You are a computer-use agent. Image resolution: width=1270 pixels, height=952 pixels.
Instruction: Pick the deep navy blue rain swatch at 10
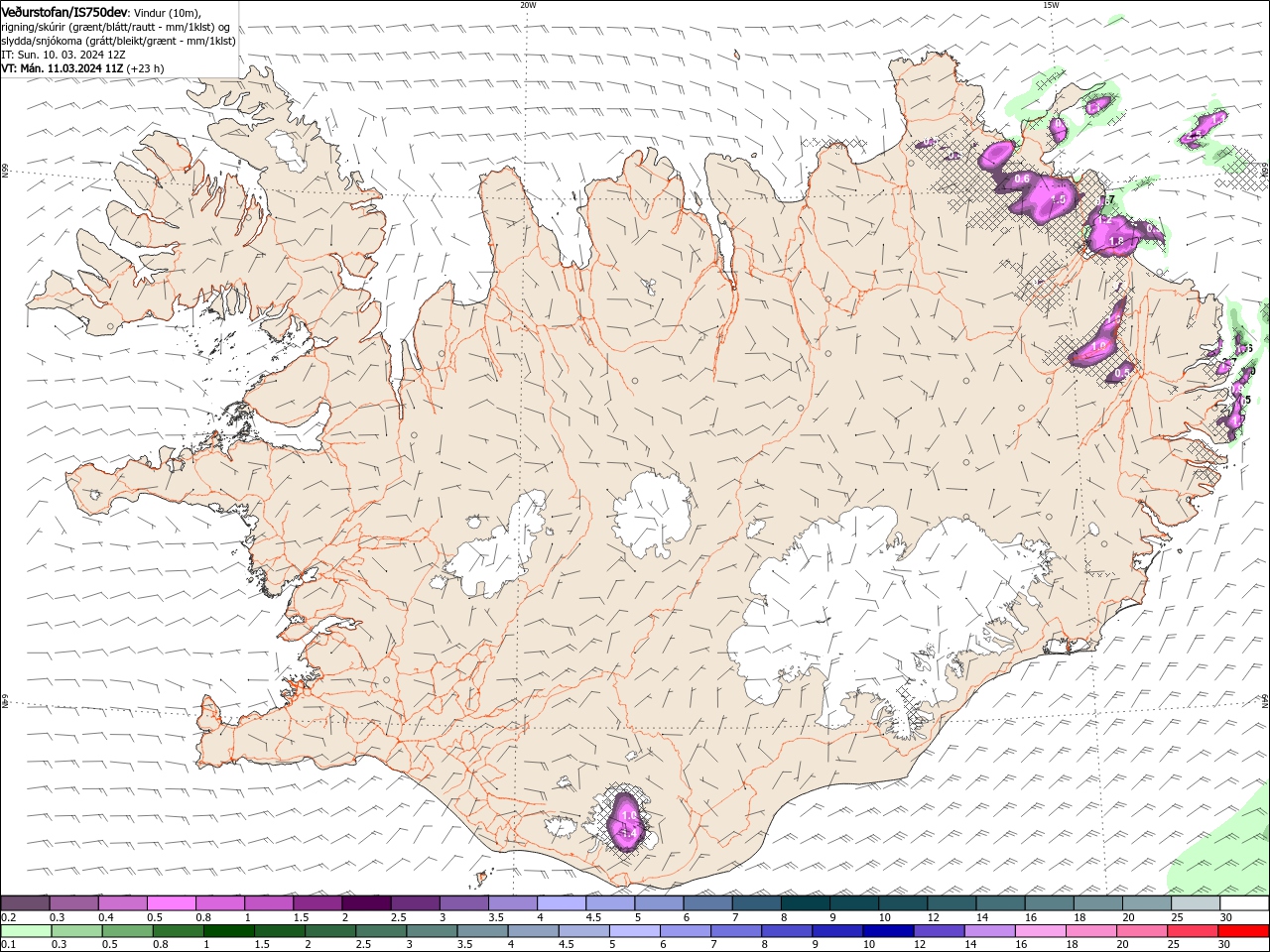click(887, 930)
